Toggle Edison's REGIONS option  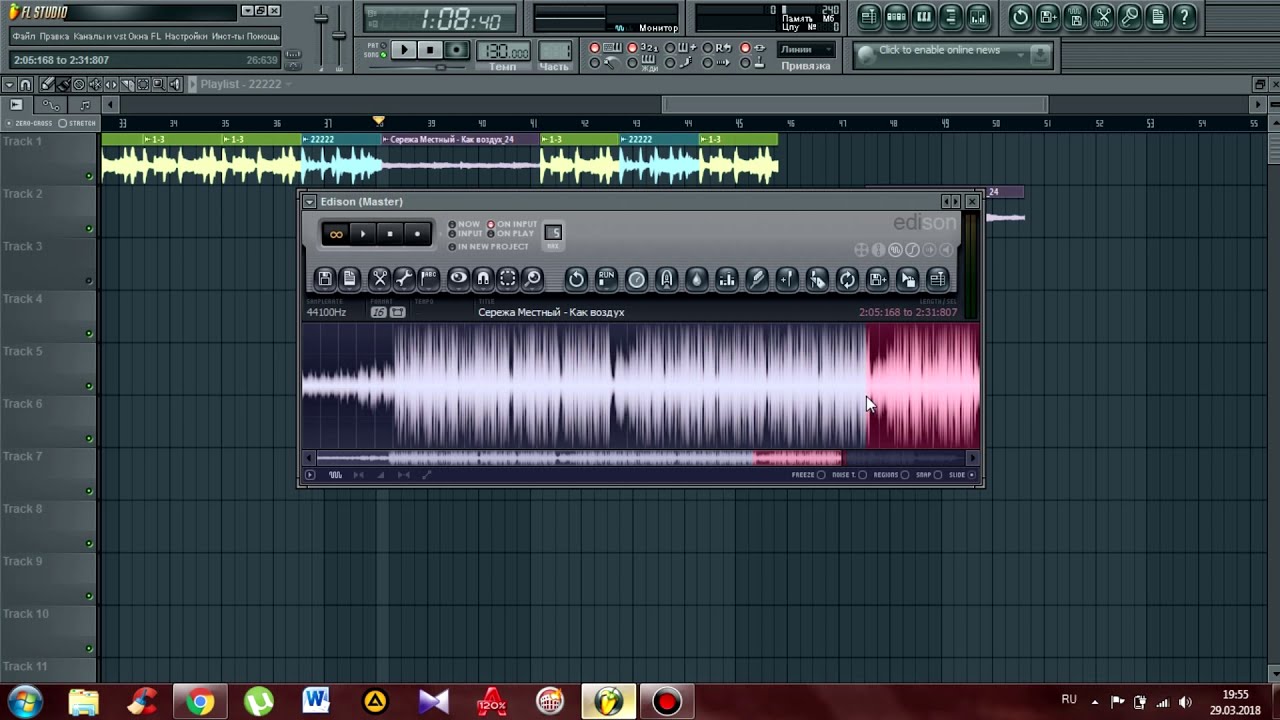pos(891,475)
